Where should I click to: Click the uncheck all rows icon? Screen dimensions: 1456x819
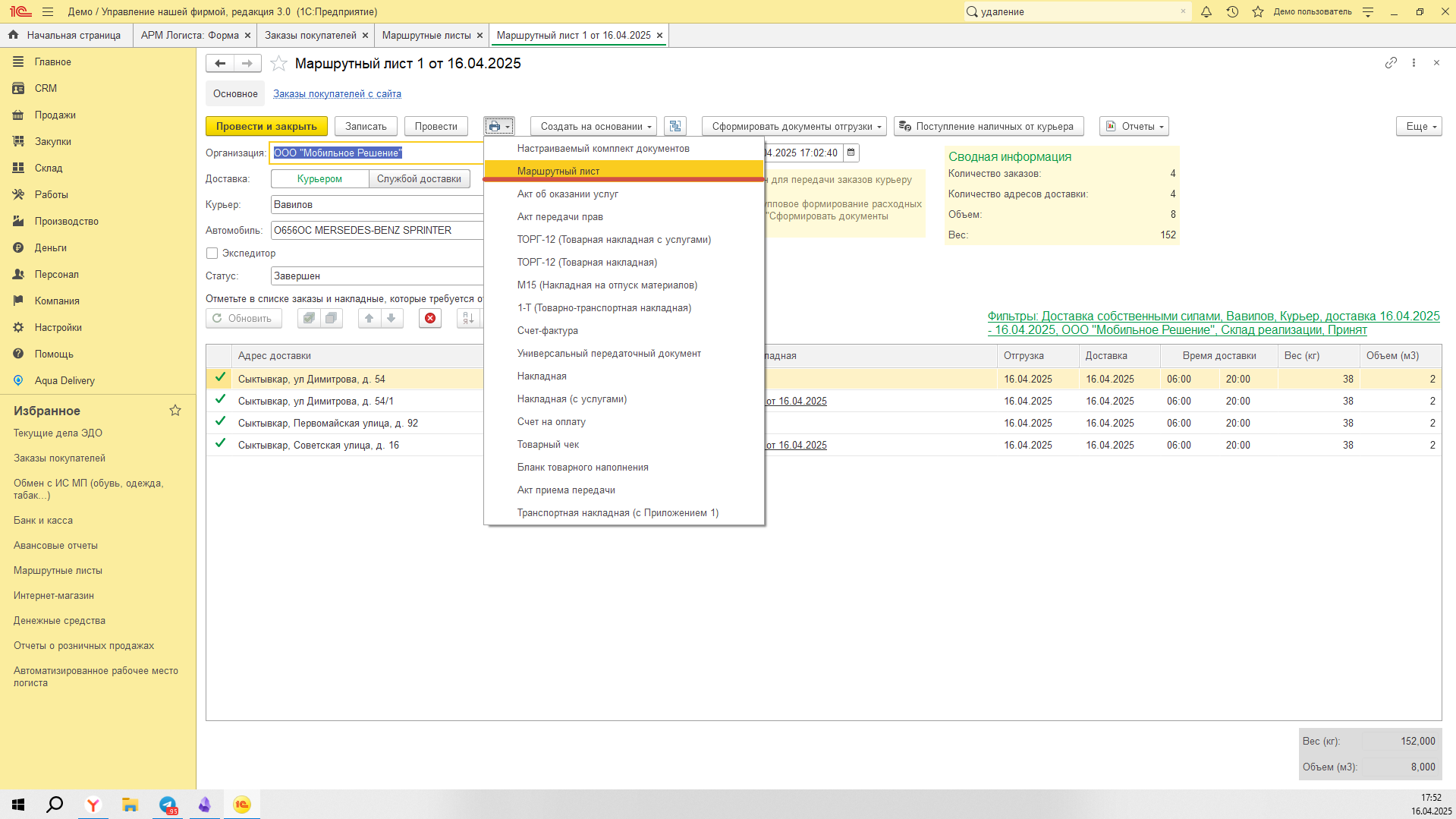coord(332,318)
